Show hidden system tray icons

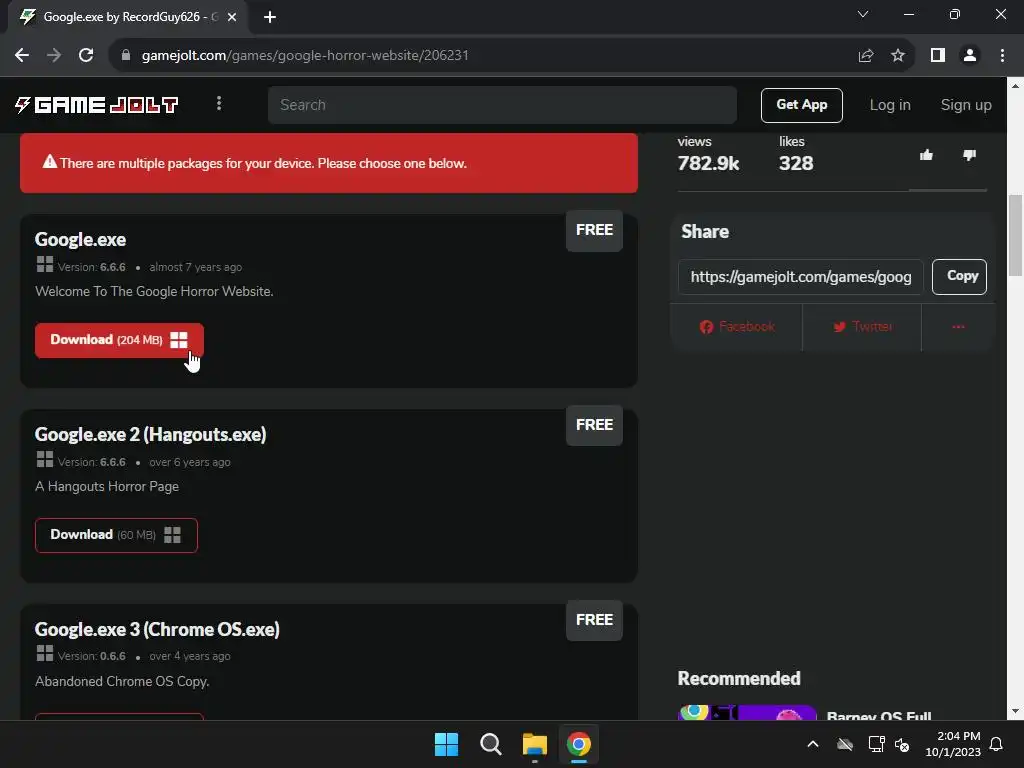coord(813,744)
